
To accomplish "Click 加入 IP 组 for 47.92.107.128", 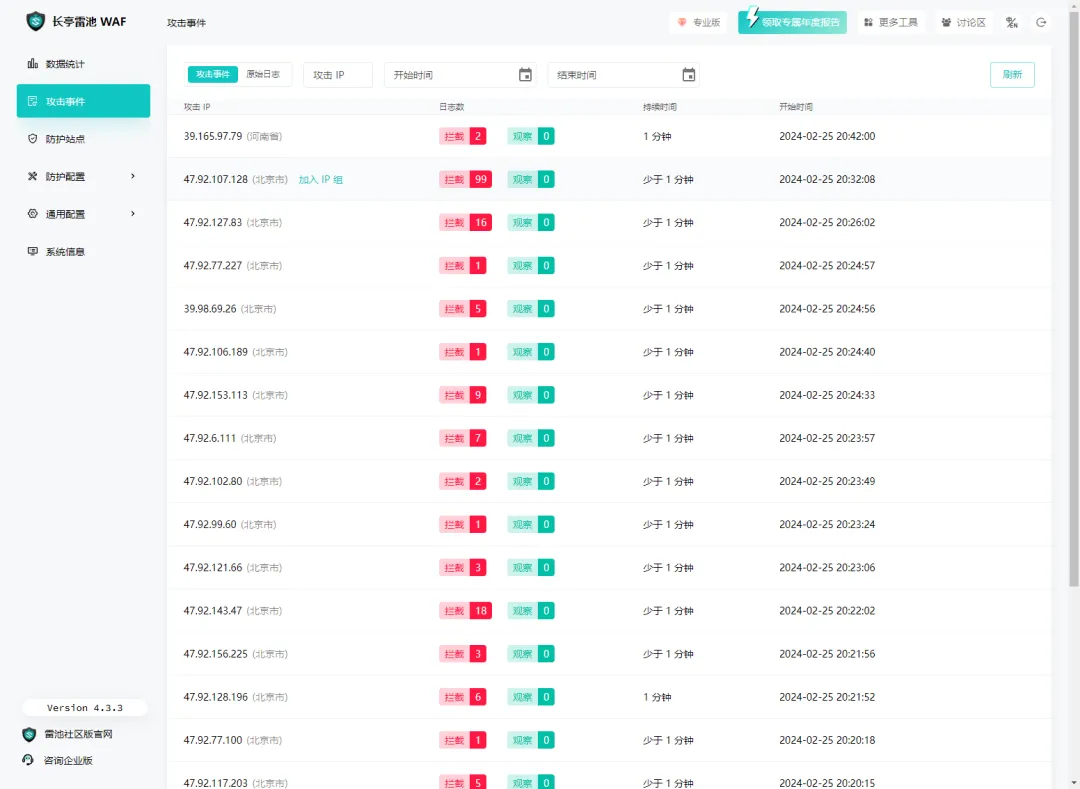I will pyautogui.click(x=320, y=180).
